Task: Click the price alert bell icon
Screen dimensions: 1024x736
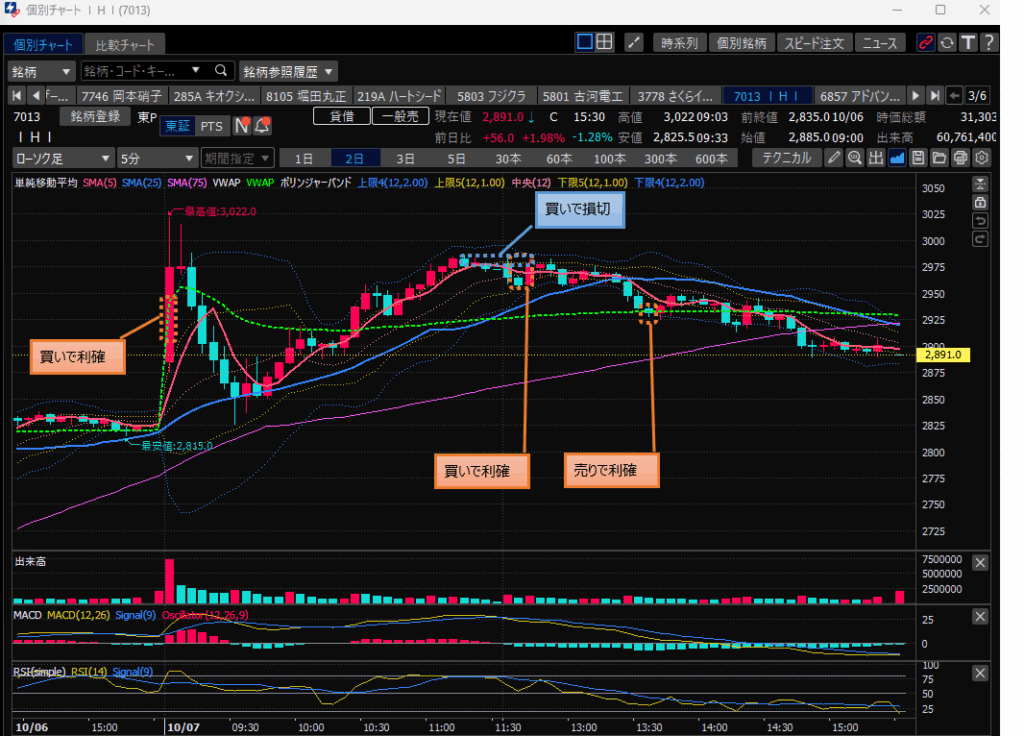Action: (x=262, y=126)
